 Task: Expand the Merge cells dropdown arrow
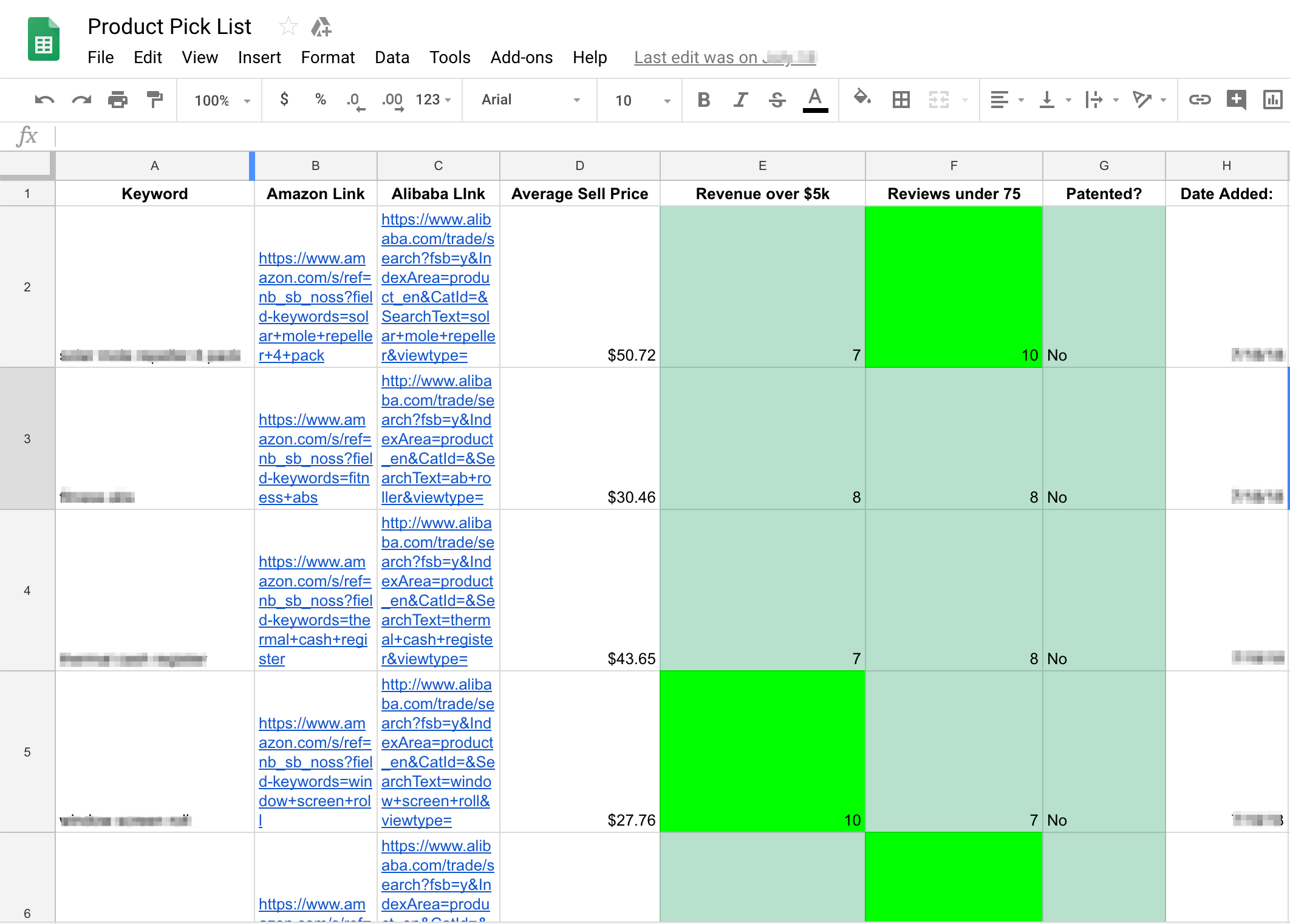point(965,100)
